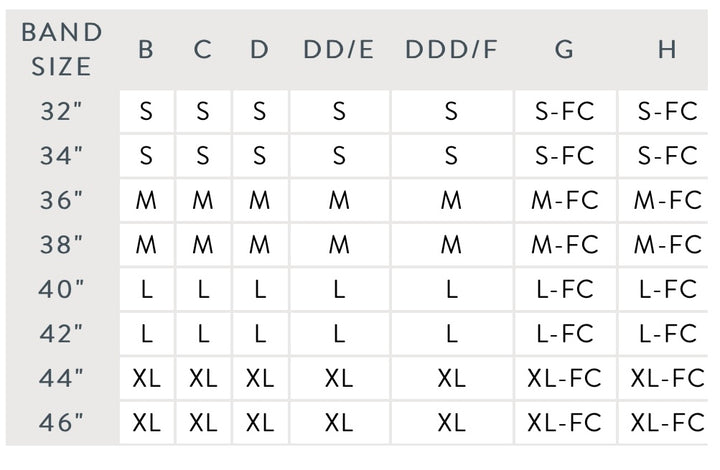Click the 46" band size row label
The width and height of the screenshot is (720, 470).
tap(62, 423)
